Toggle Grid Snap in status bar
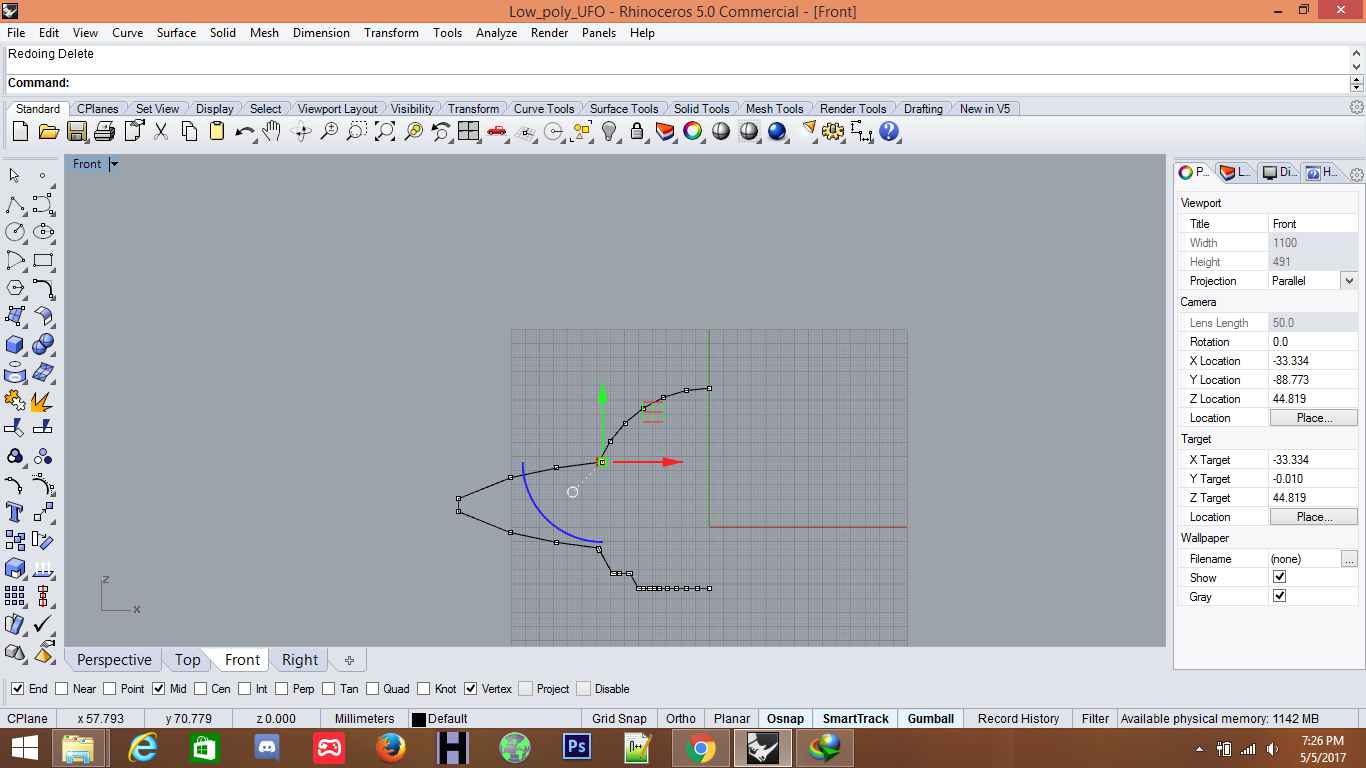The image size is (1366, 768). 619,718
